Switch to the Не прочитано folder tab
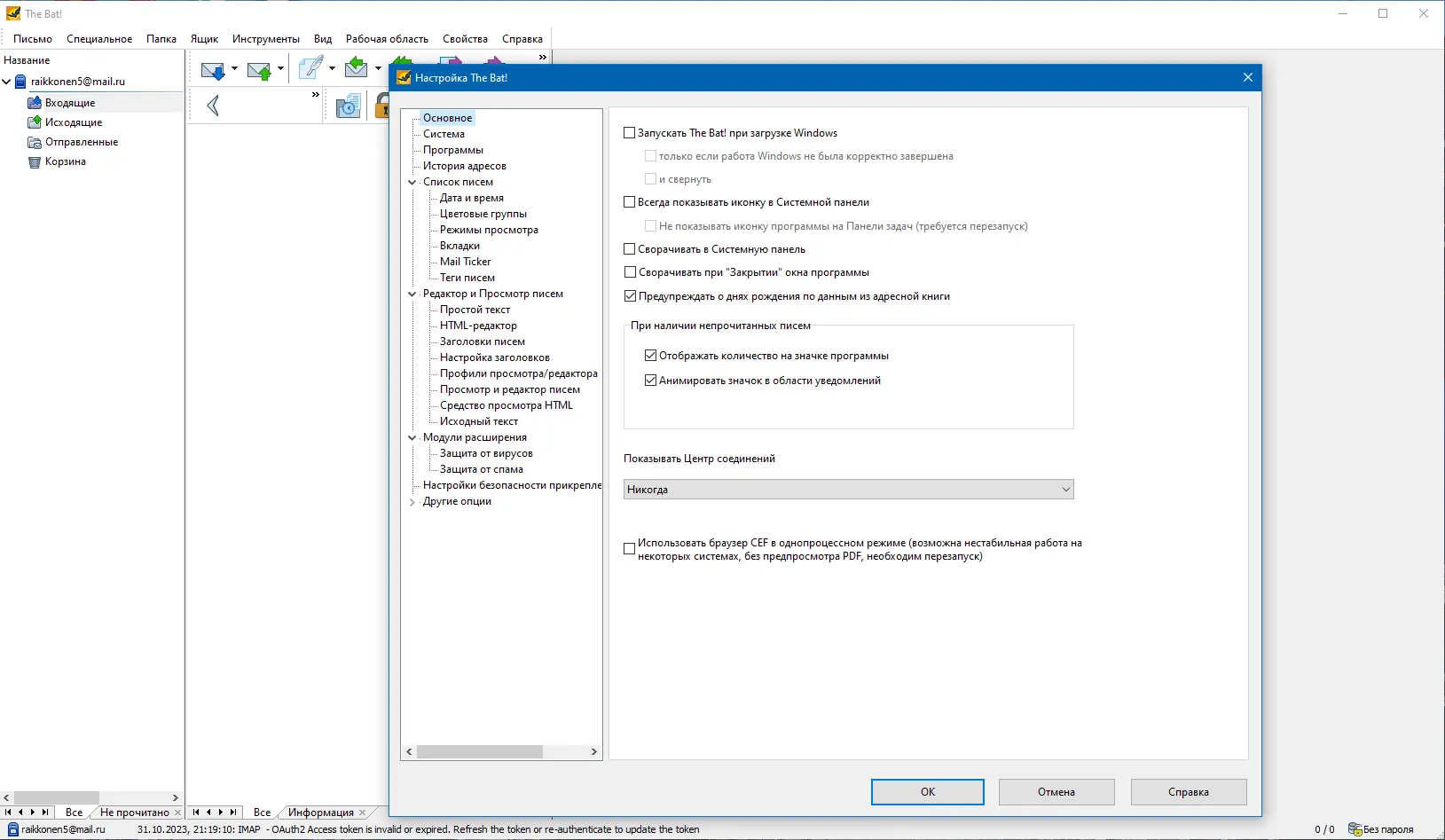 click(135, 813)
